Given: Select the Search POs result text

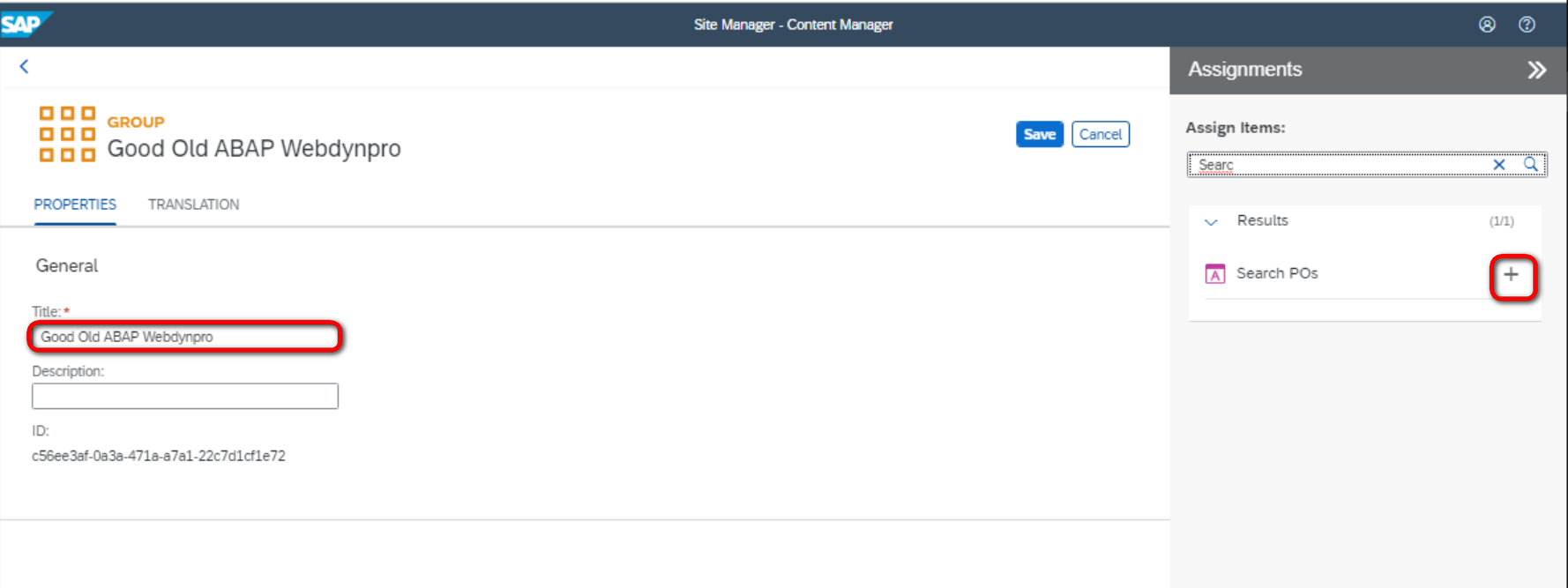Looking at the screenshot, I should (1277, 273).
